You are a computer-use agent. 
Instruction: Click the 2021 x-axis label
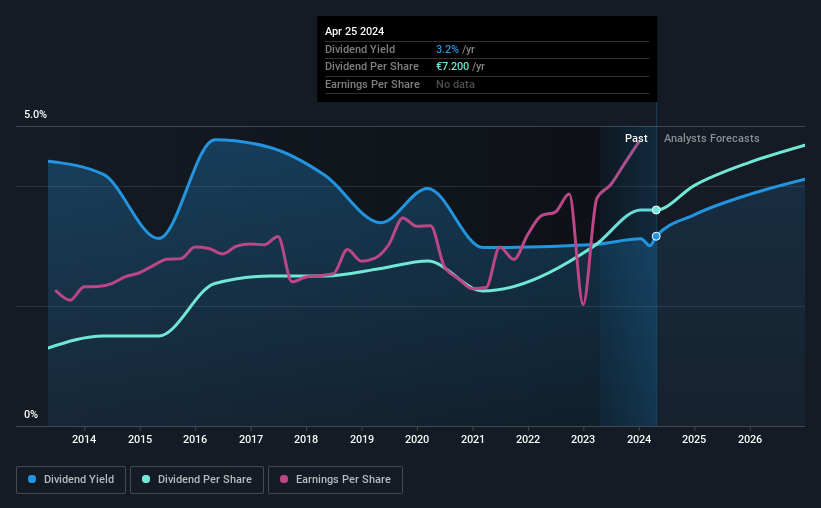click(473, 439)
